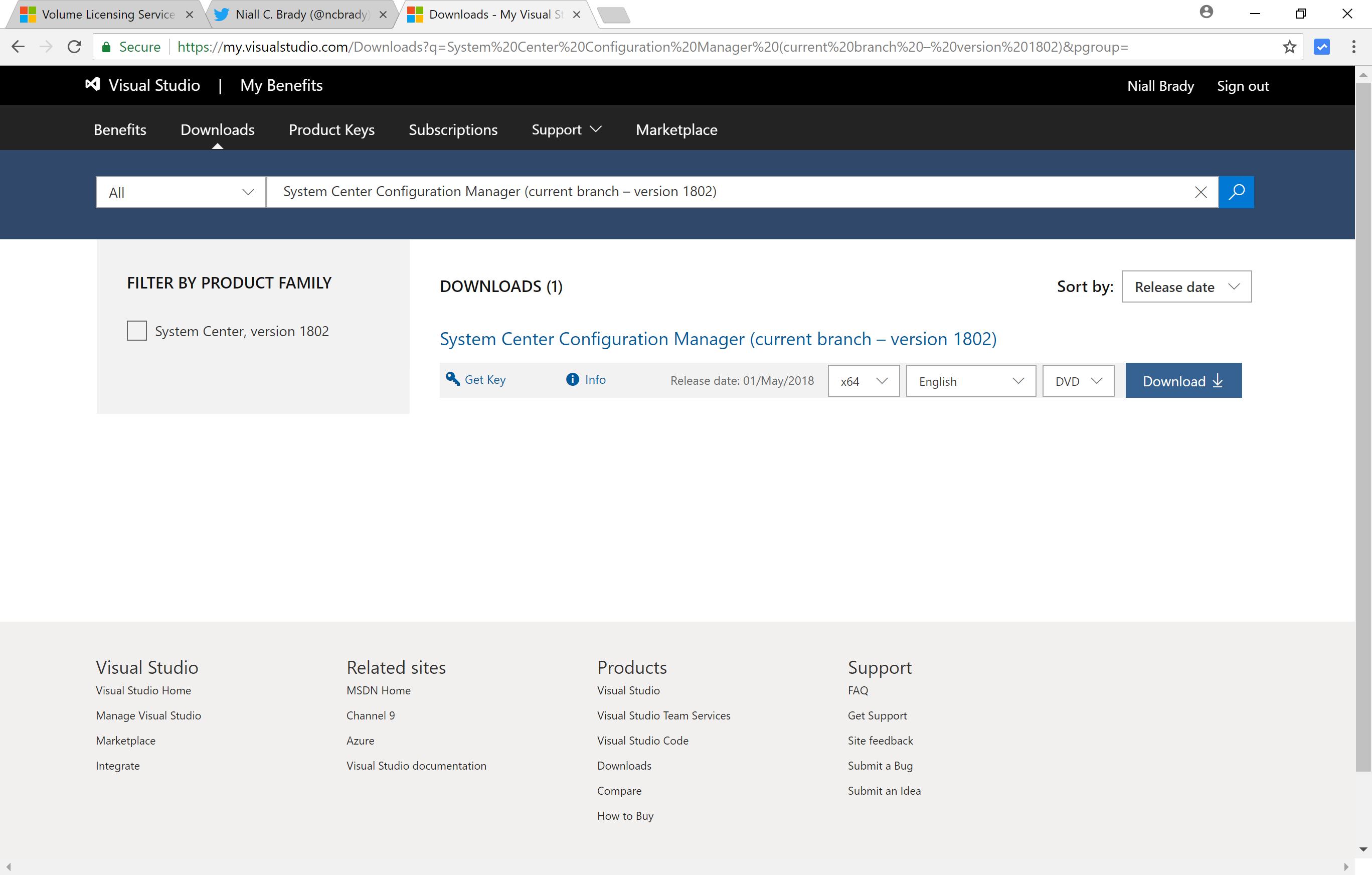Open the System Center Configuration Manager result title

tap(718, 339)
